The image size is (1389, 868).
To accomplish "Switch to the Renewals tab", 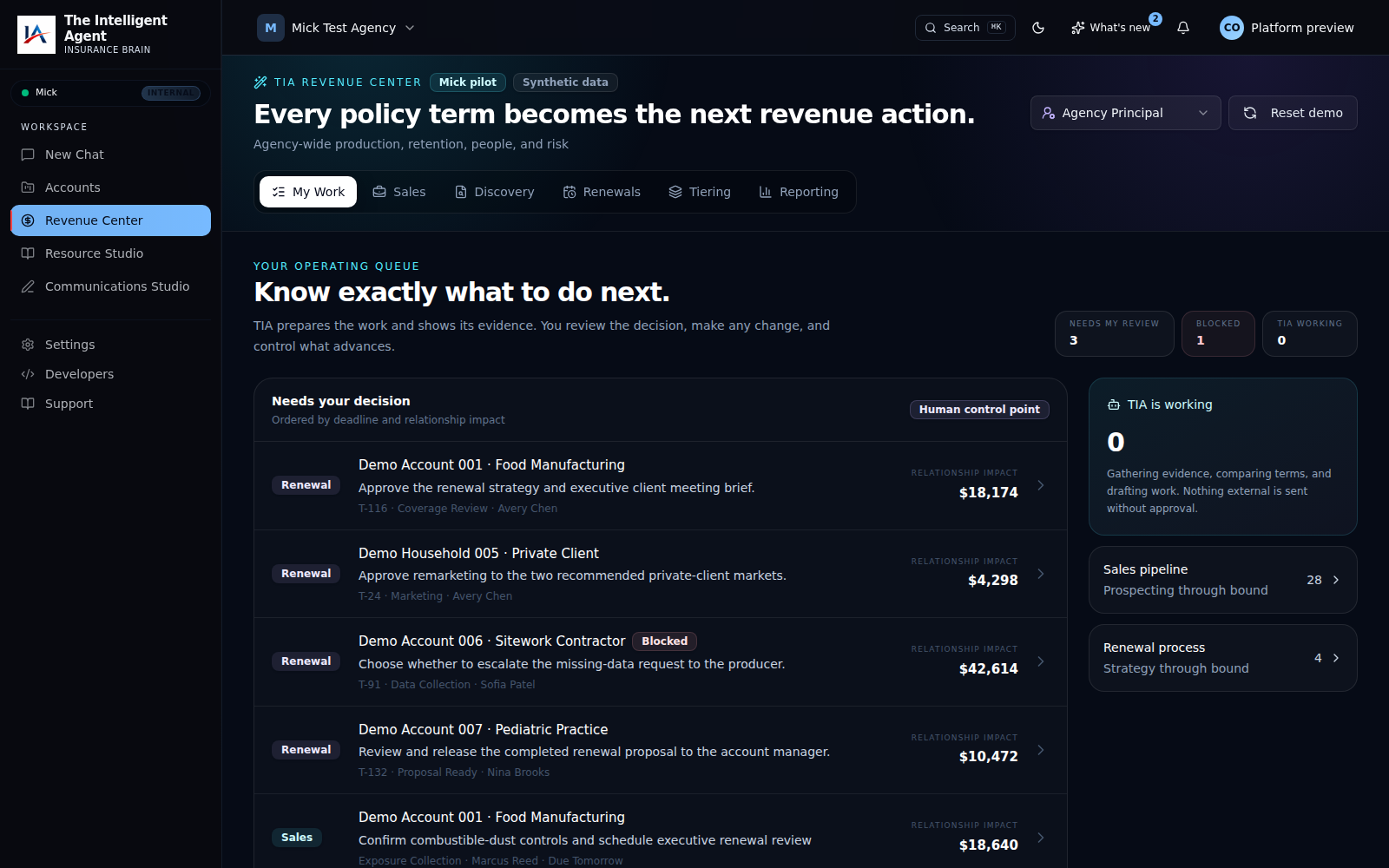I will (602, 192).
